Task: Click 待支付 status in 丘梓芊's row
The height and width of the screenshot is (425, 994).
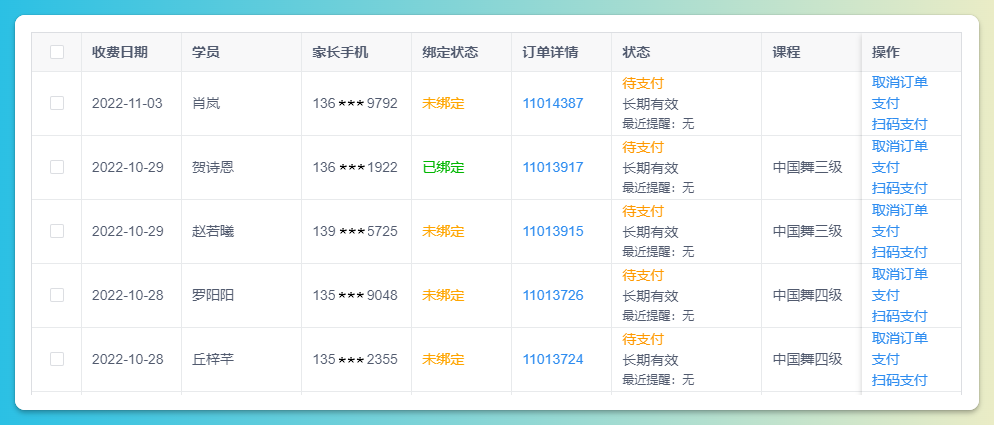Action: click(643, 339)
